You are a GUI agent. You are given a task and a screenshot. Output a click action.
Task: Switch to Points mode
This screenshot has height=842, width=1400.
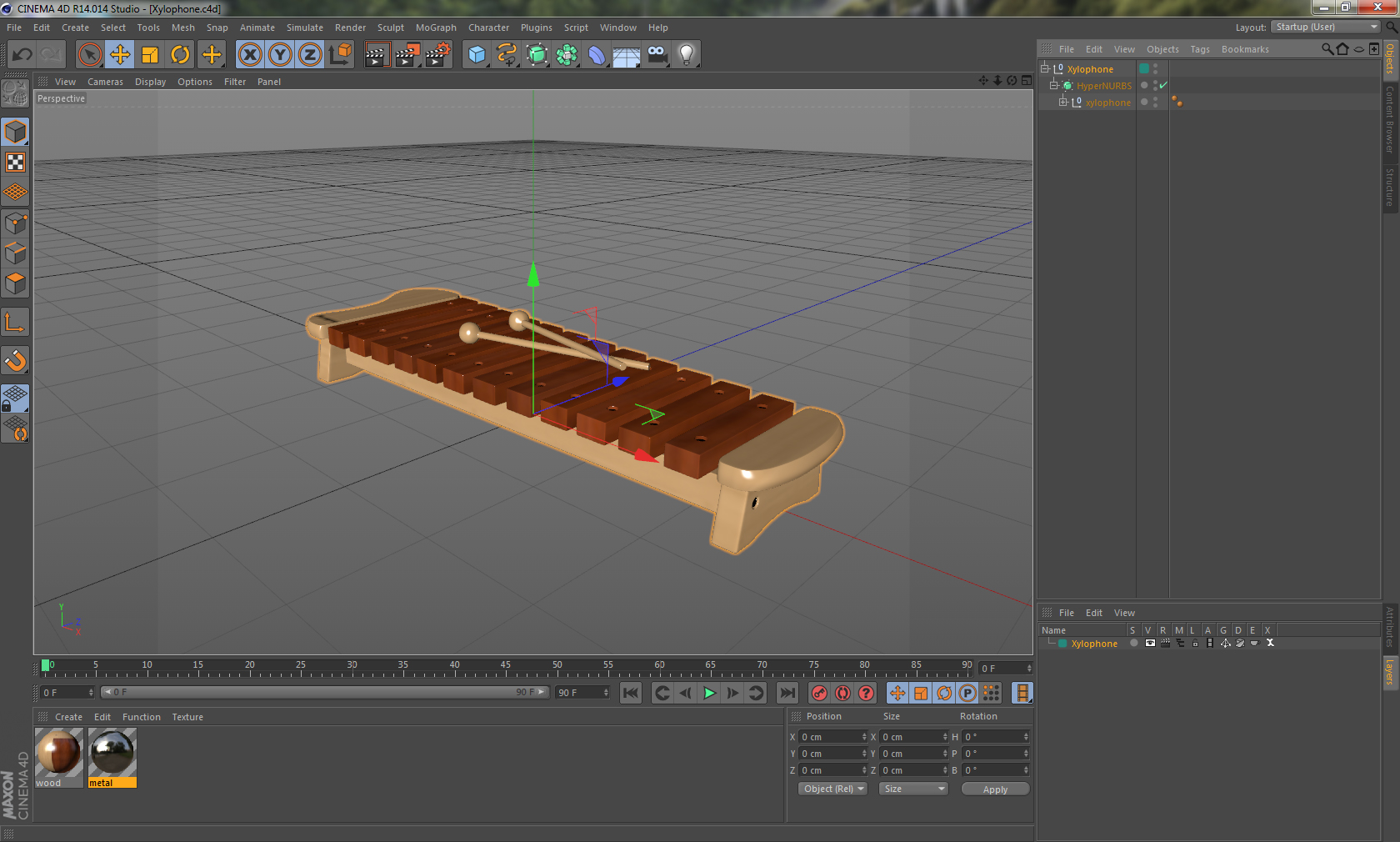16,223
